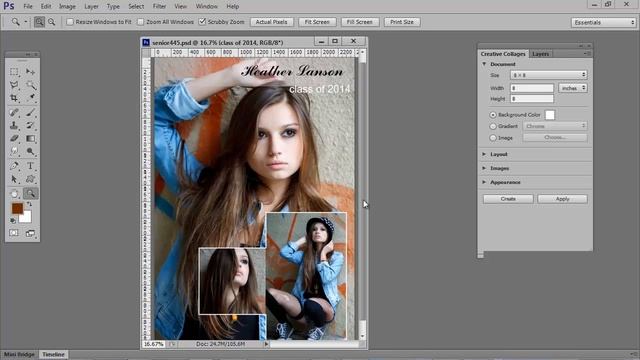Select the Eraser tool

coord(14,138)
